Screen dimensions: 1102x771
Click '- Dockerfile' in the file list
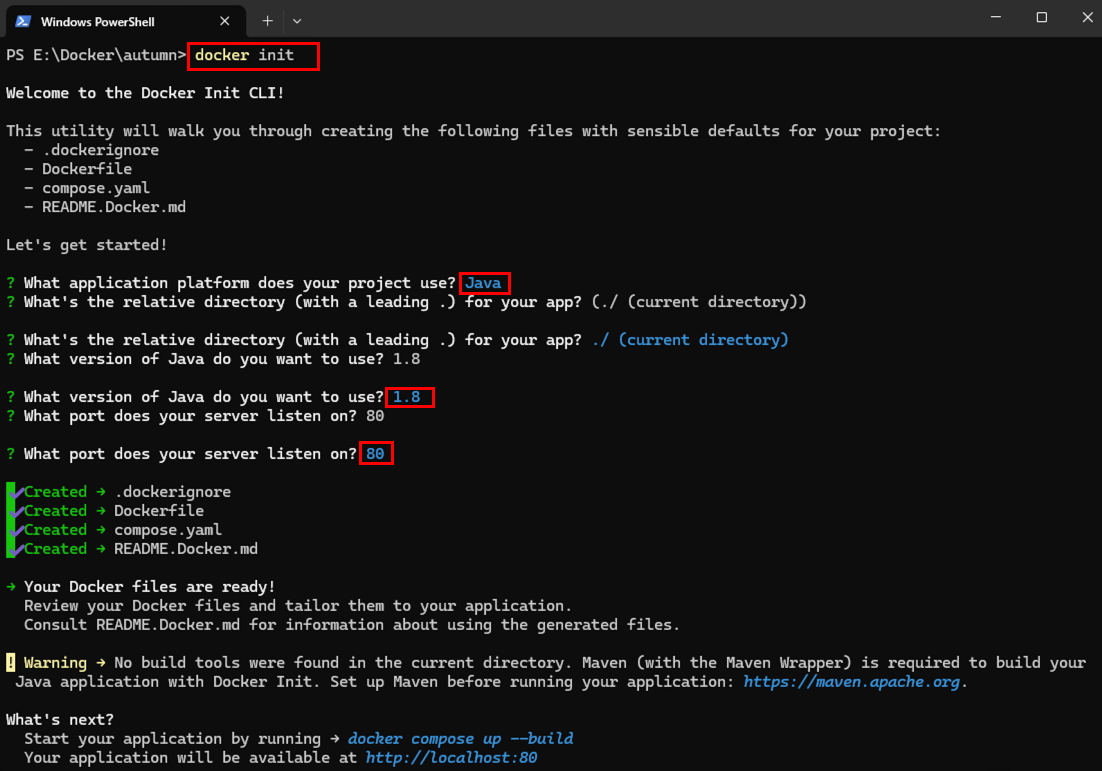click(78, 169)
